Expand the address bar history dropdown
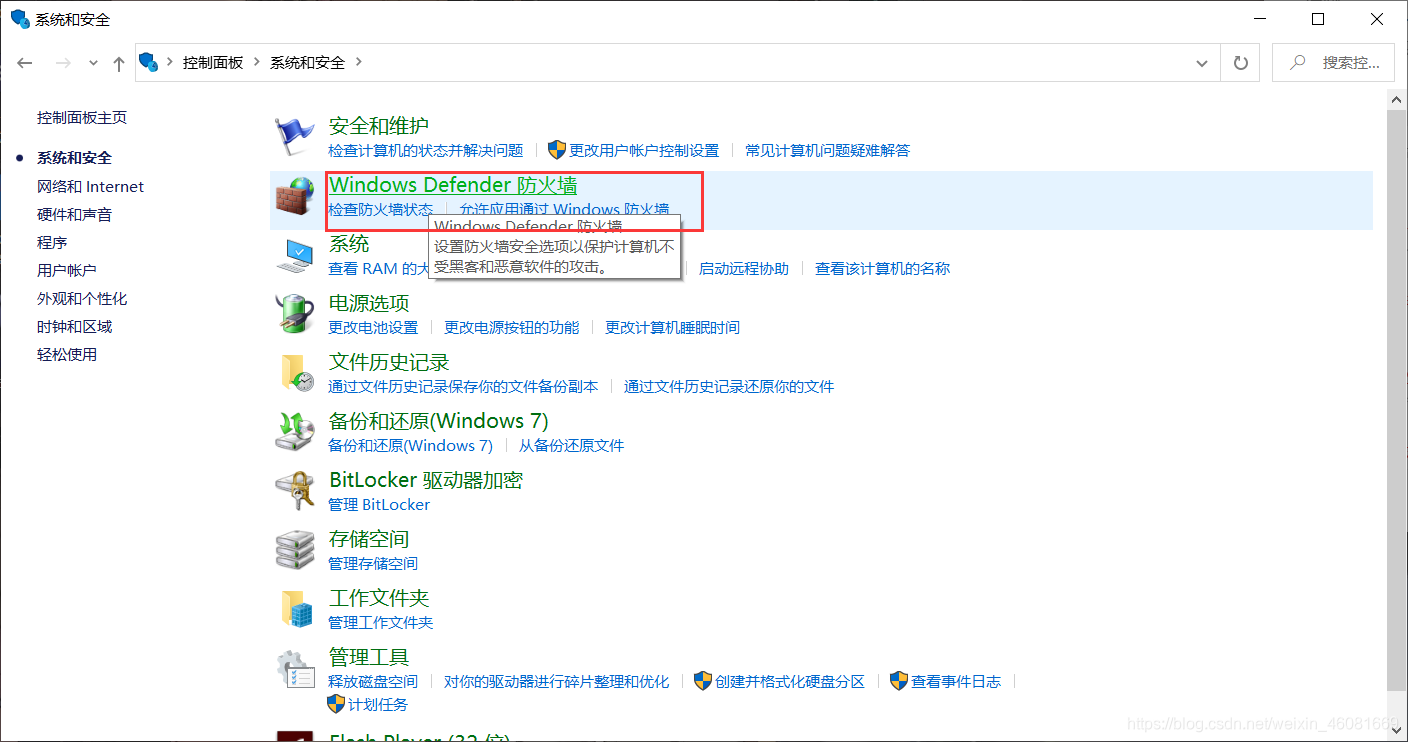 [x=1202, y=62]
